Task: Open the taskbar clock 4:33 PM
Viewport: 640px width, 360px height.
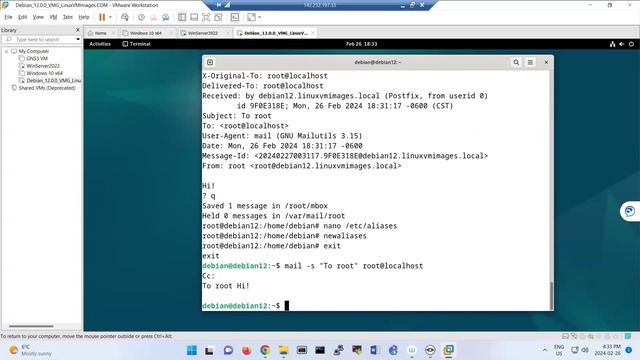Action: 608,350
